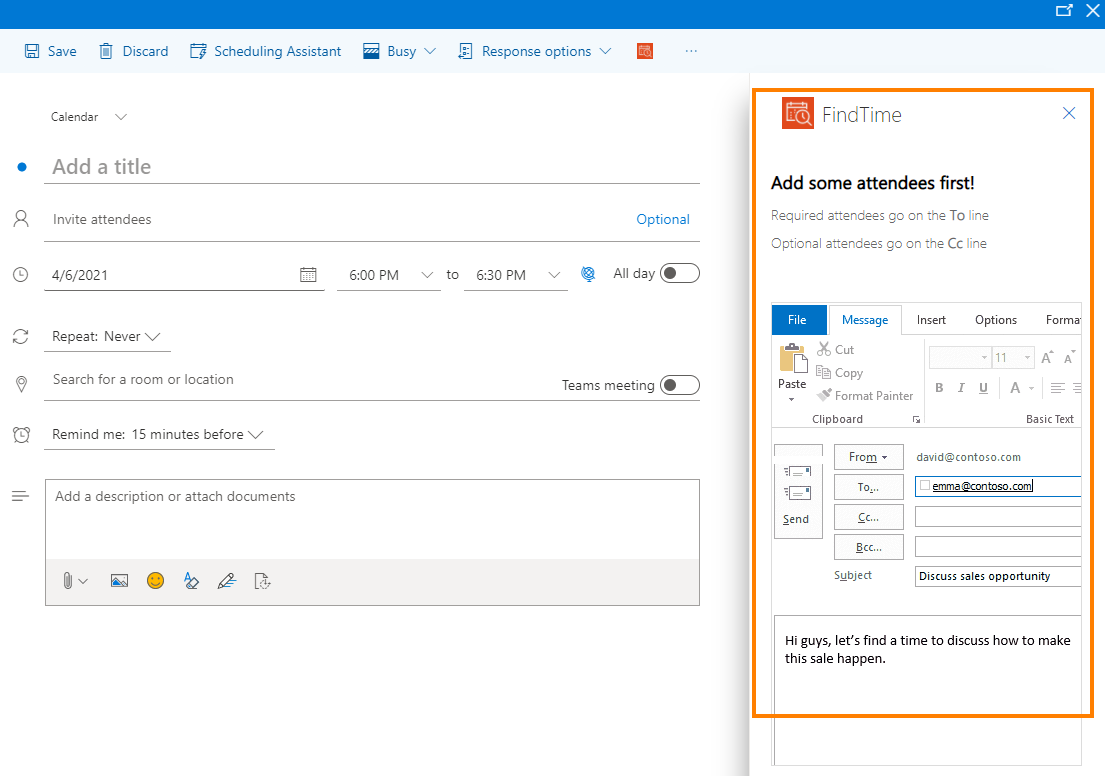Open the File tab
Image resolution: width=1105 pixels, height=776 pixels.
click(797, 319)
